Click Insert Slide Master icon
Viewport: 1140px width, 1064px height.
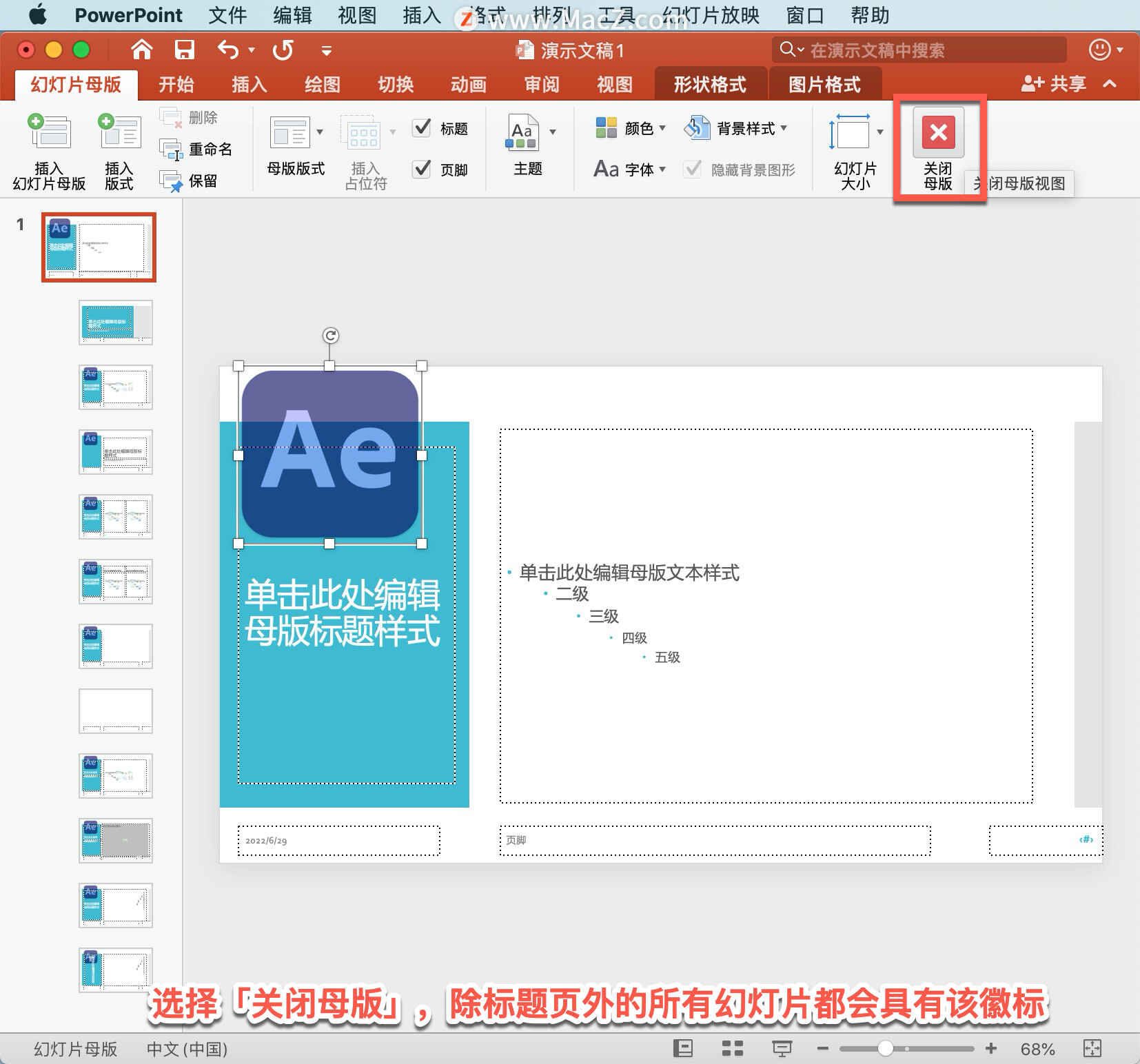click(x=49, y=132)
